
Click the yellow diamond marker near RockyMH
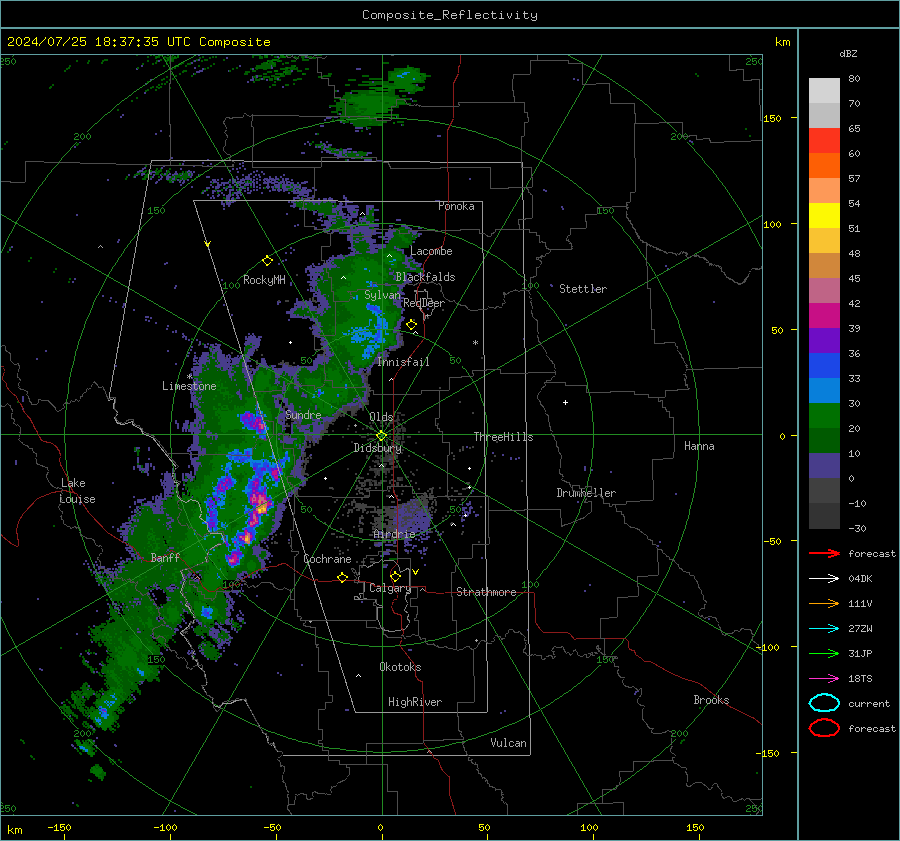[x=267, y=261]
